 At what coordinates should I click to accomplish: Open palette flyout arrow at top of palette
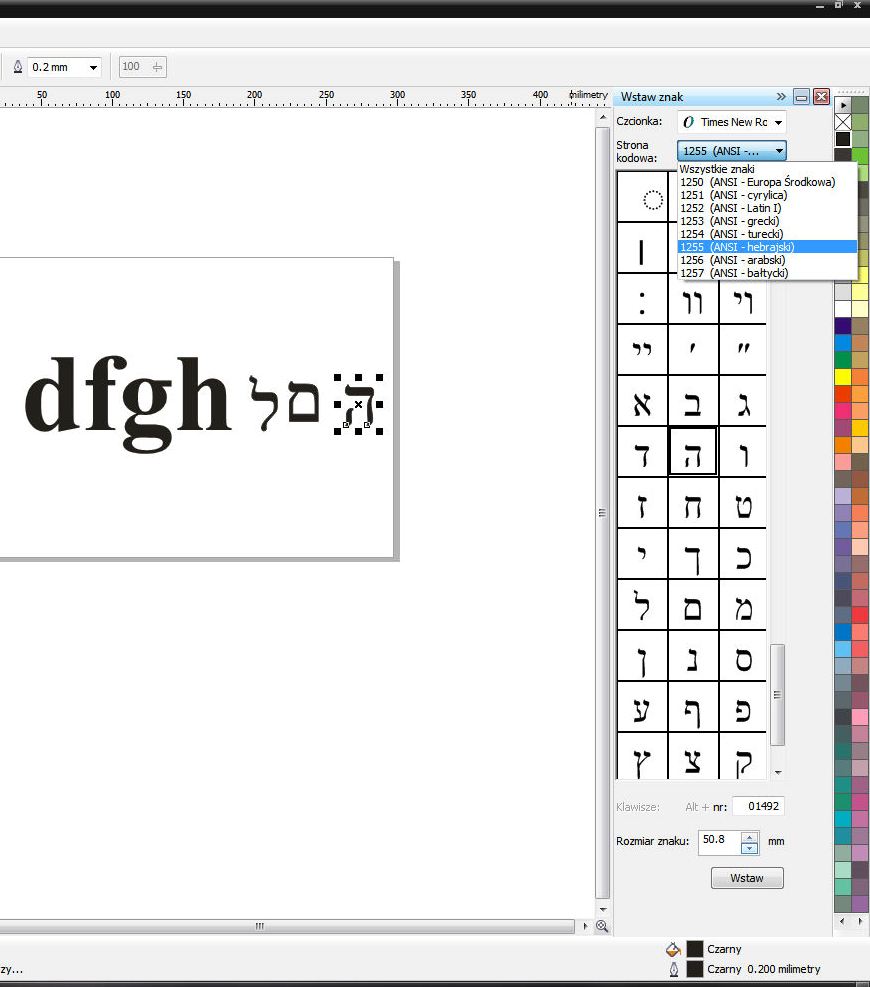point(843,104)
